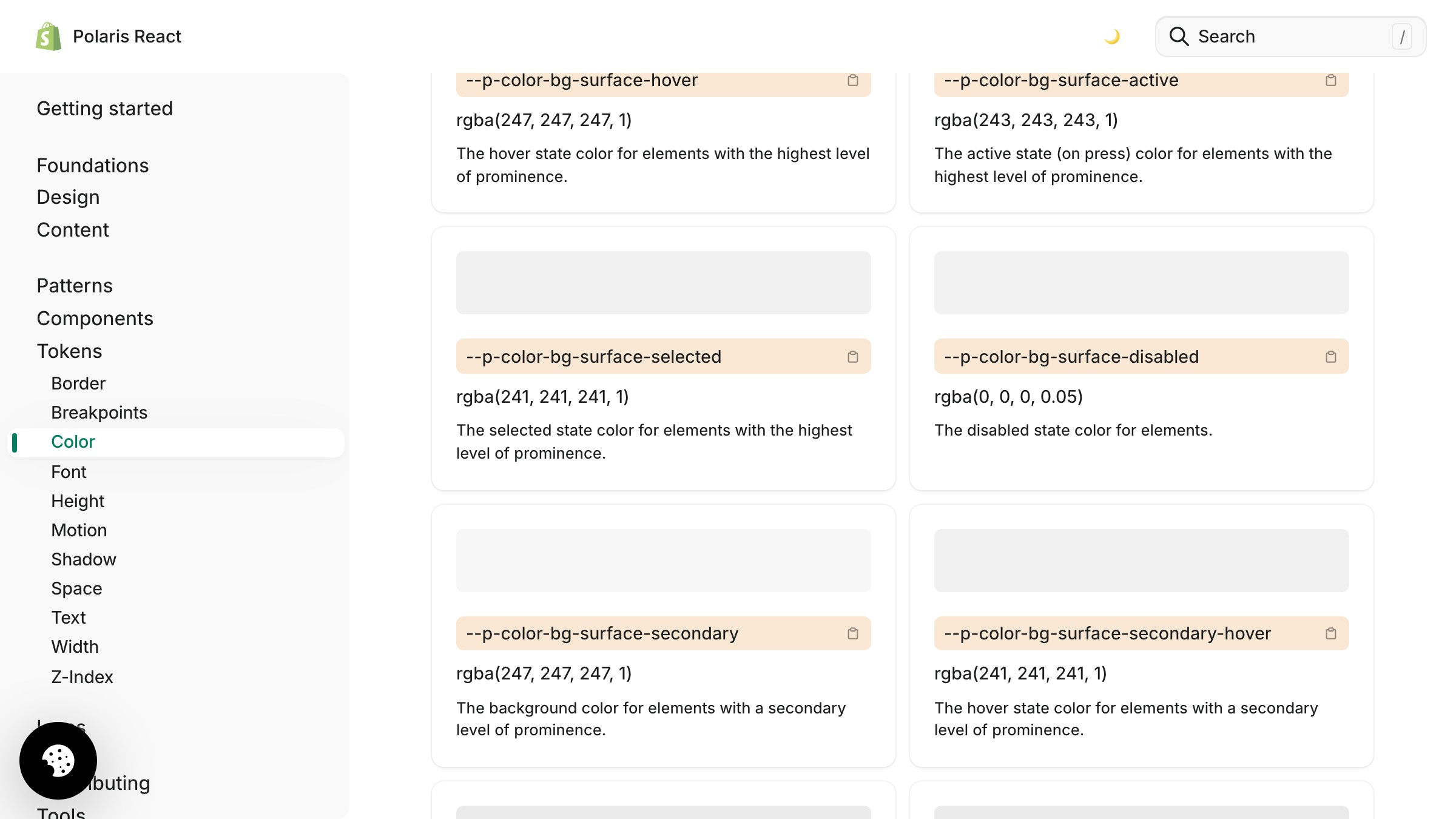Click the magnifying glass search icon

click(1179, 36)
